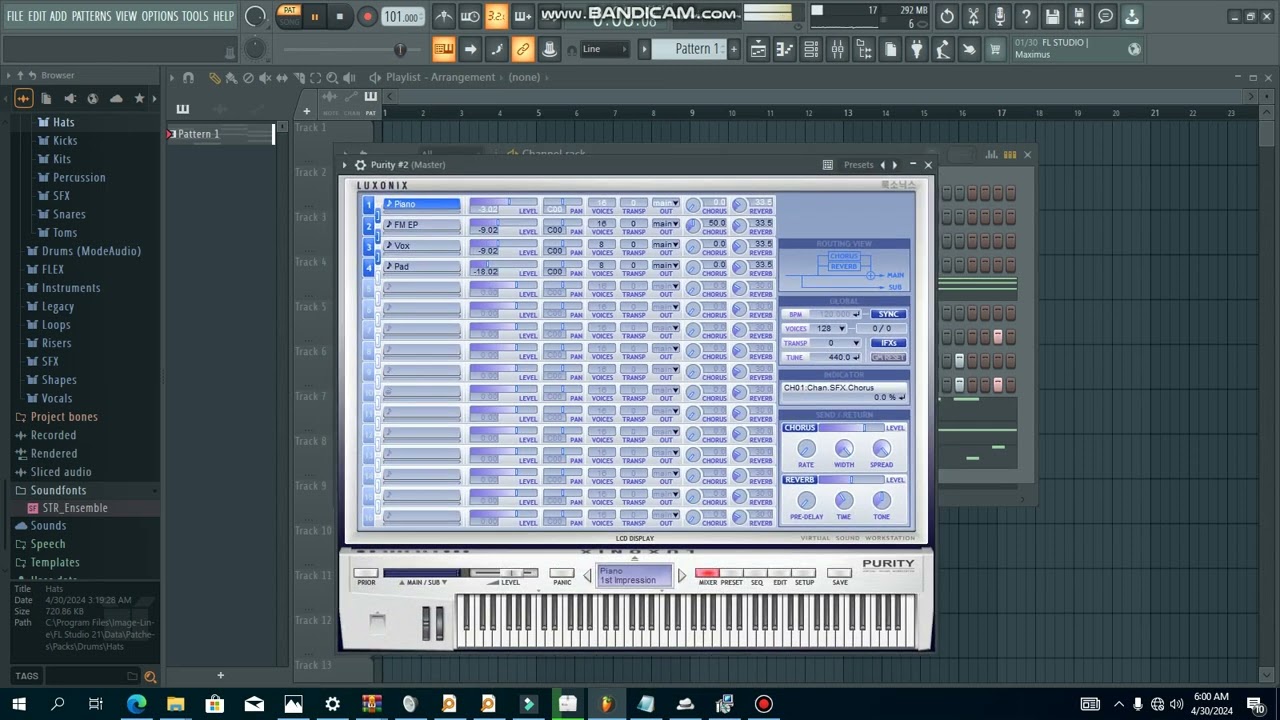Switch to PAT/SONG mode toggle
The height and width of the screenshot is (720, 1280).
(x=289, y=16)
